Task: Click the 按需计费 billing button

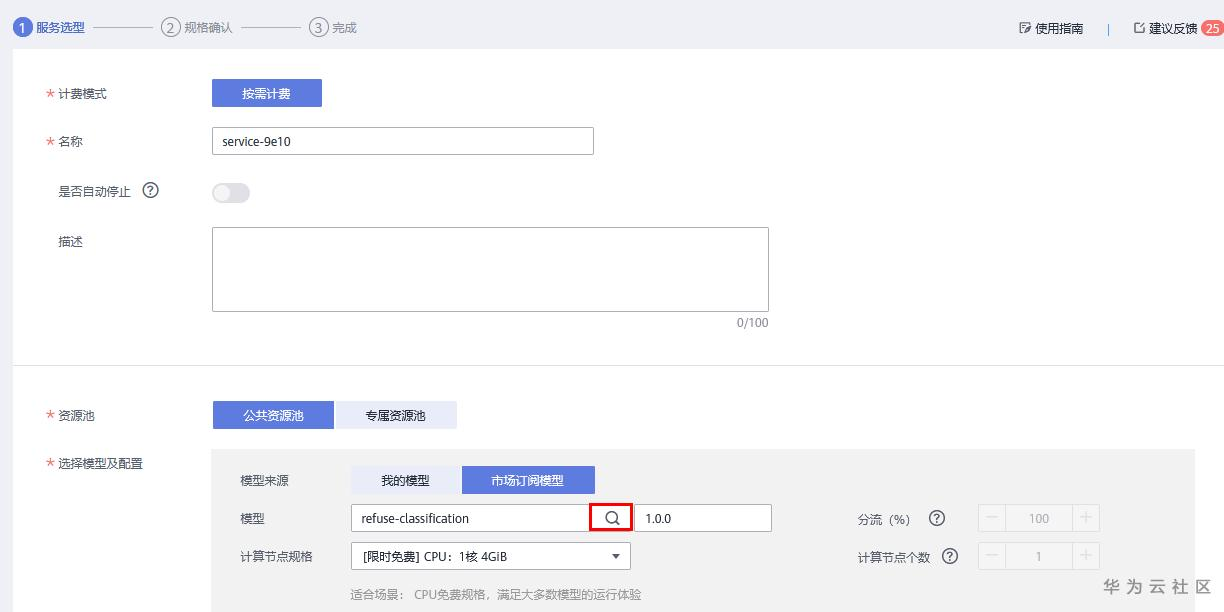Action: click(266, 93)
